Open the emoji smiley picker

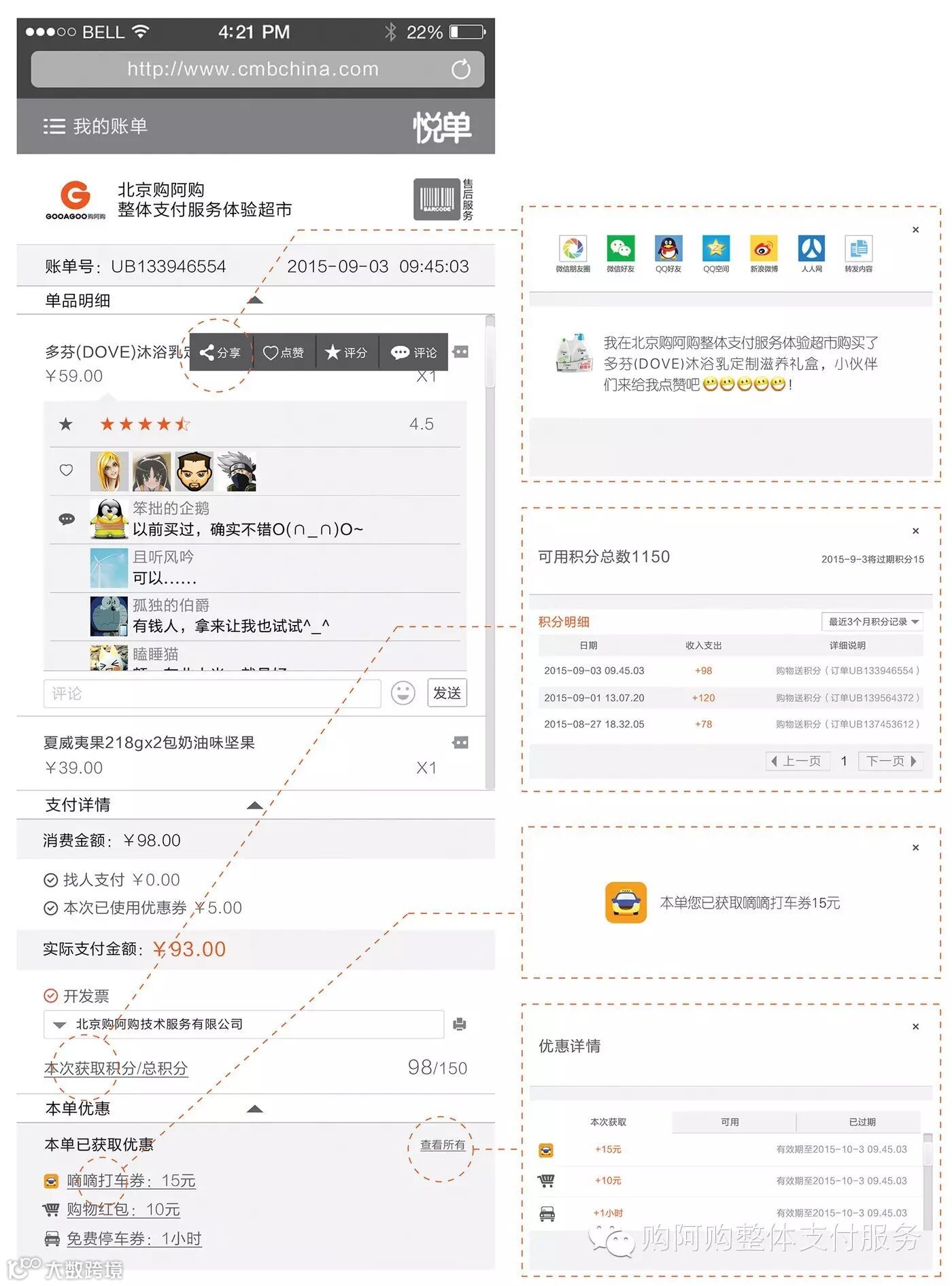click(x=403, y=693)
